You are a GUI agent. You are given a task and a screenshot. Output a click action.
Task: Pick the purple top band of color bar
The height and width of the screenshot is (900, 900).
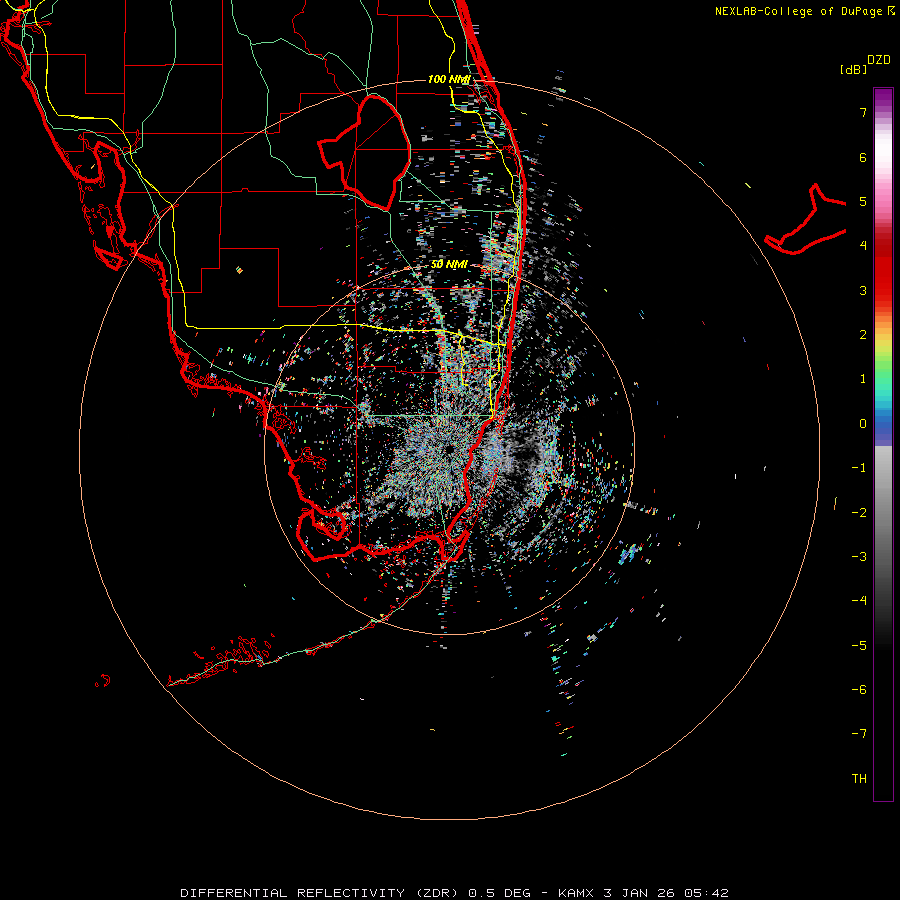[x=883, y=99]
